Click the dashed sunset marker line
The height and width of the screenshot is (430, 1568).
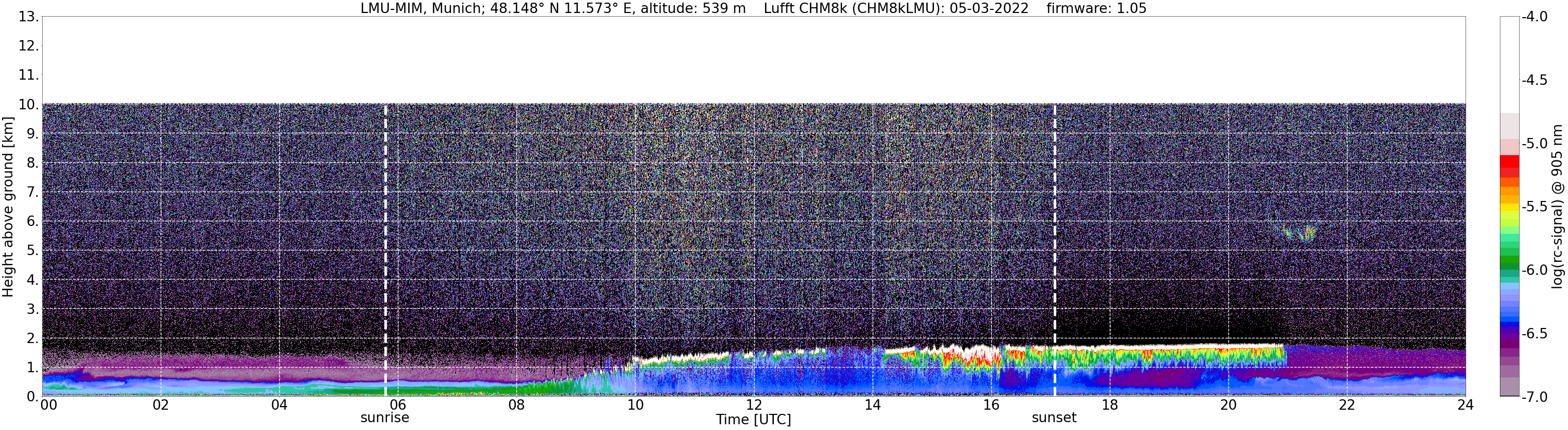point(1055,250)
